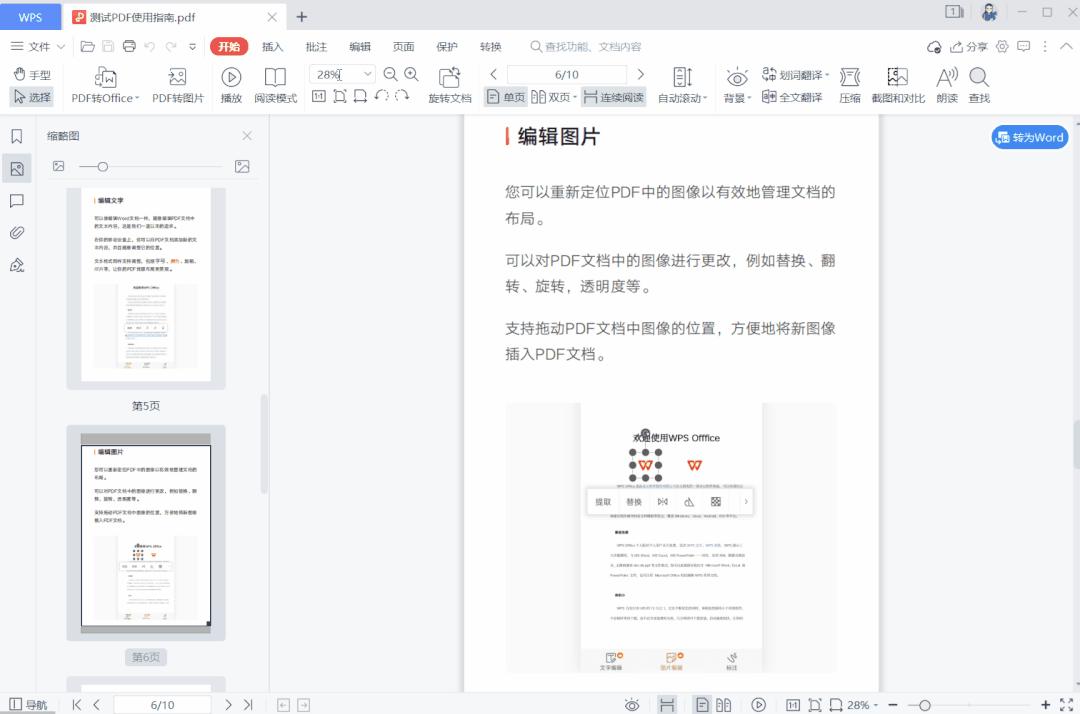Click the 转为Word floating button
Screen dimensions: 1080x714
point(1029,137)
